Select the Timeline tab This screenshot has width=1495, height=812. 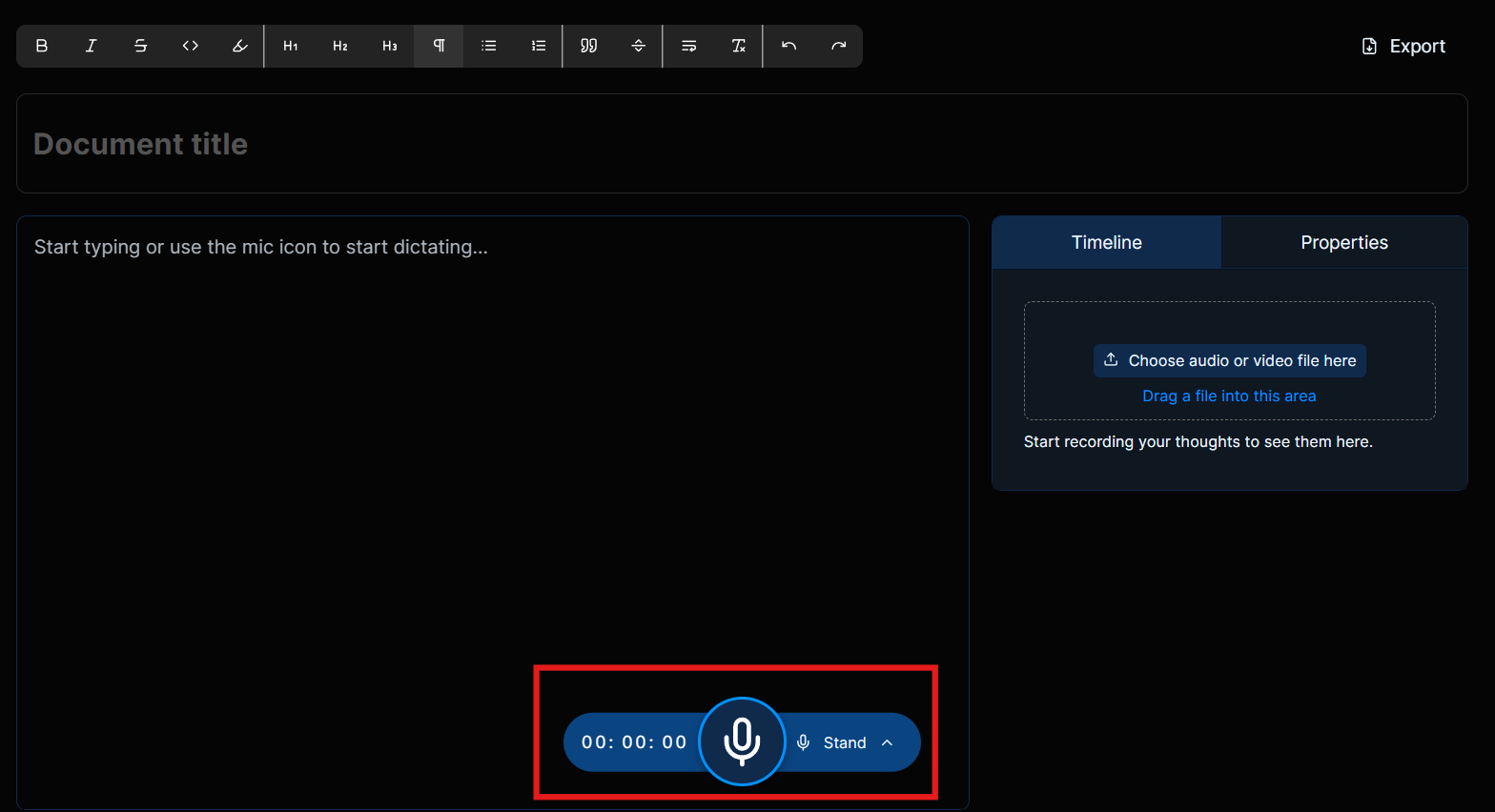1106,242
